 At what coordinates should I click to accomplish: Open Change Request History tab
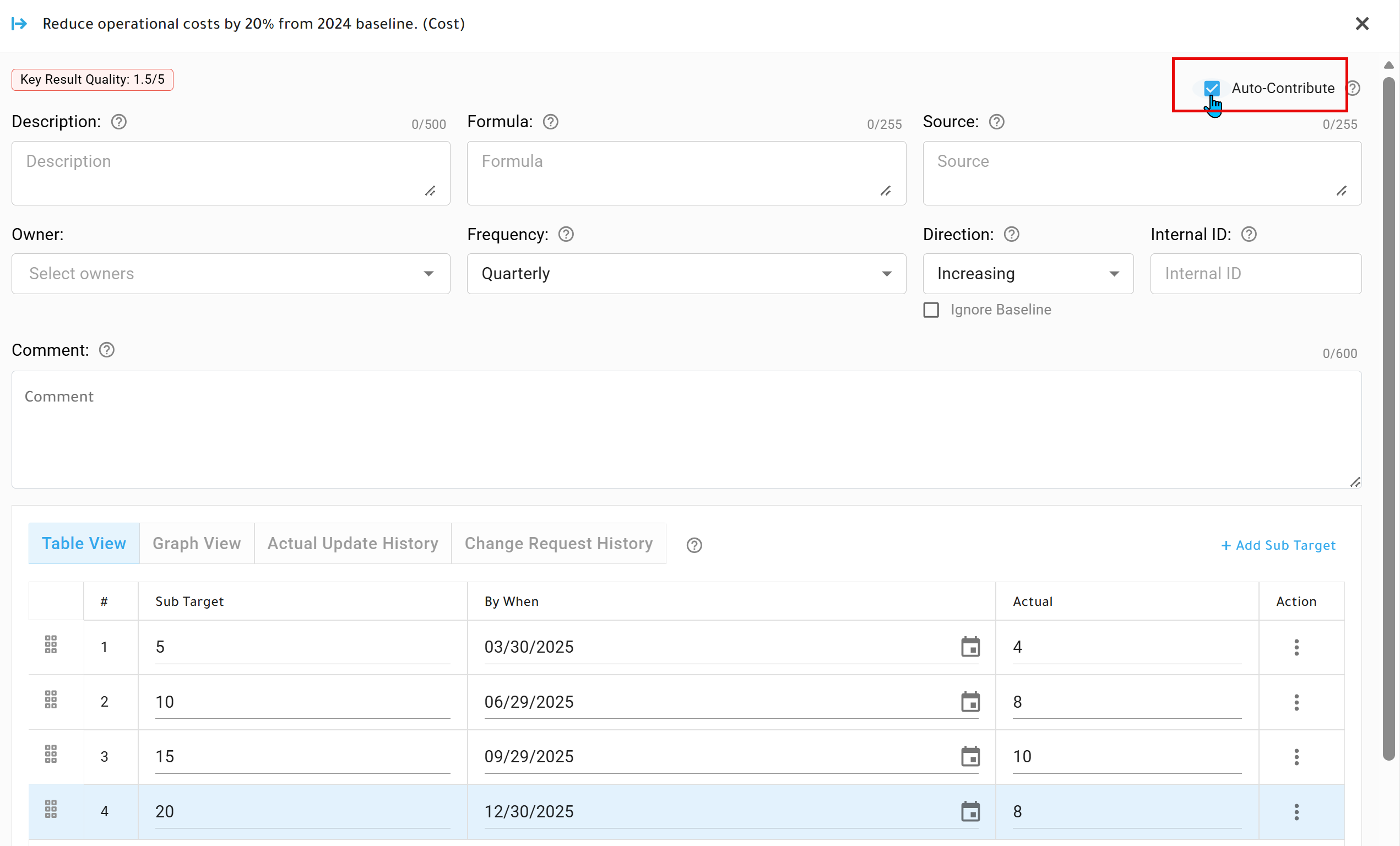558,543
